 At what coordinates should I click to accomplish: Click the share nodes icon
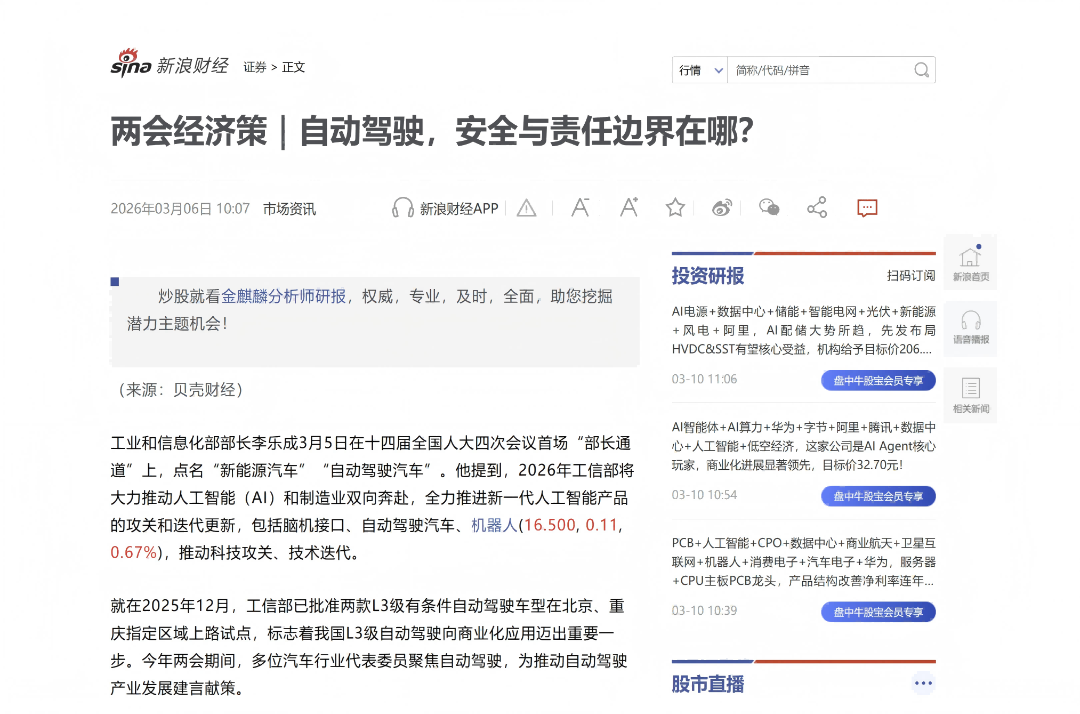817,207
